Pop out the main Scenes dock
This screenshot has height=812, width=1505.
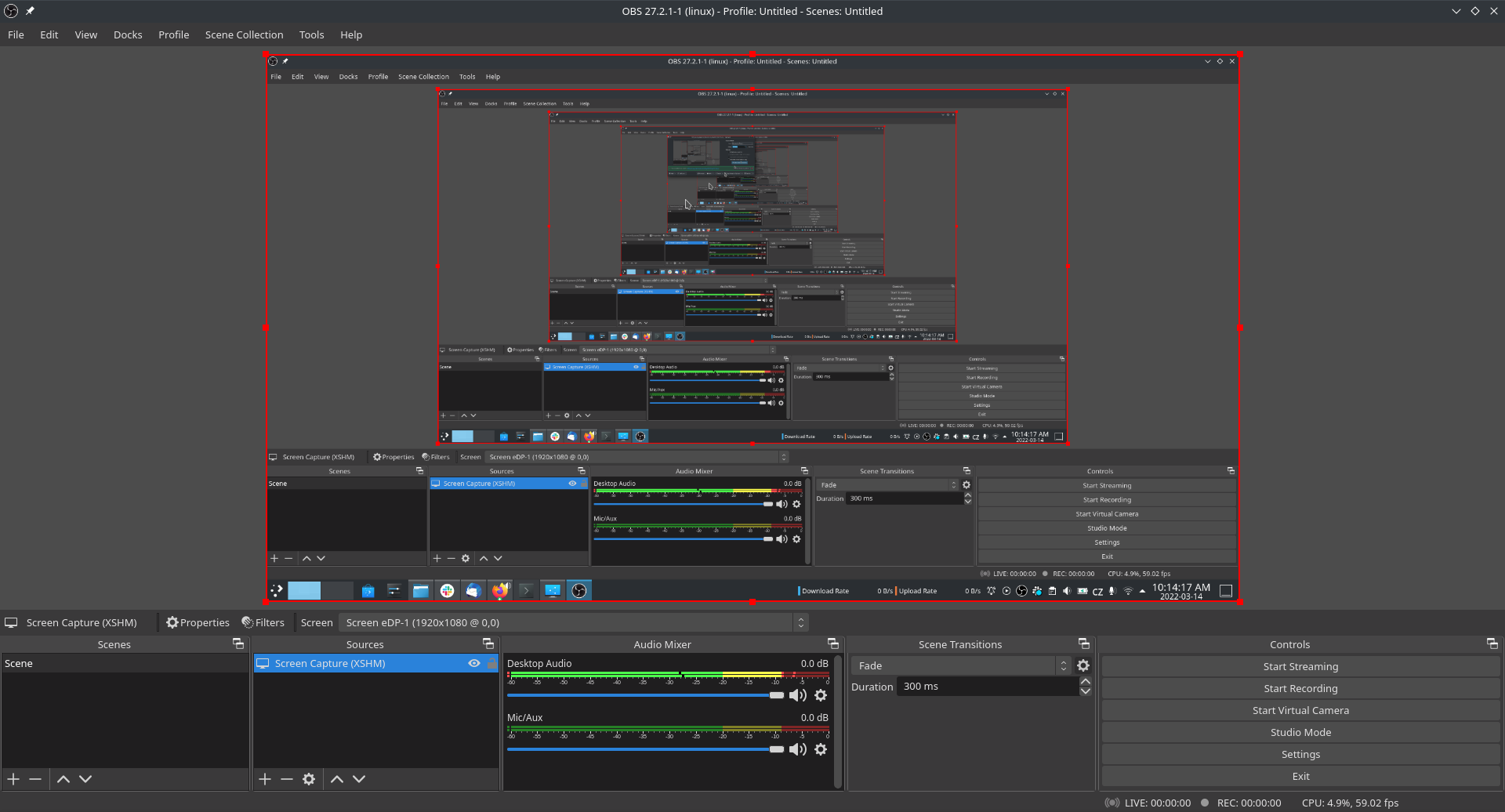tap(238, 643)
